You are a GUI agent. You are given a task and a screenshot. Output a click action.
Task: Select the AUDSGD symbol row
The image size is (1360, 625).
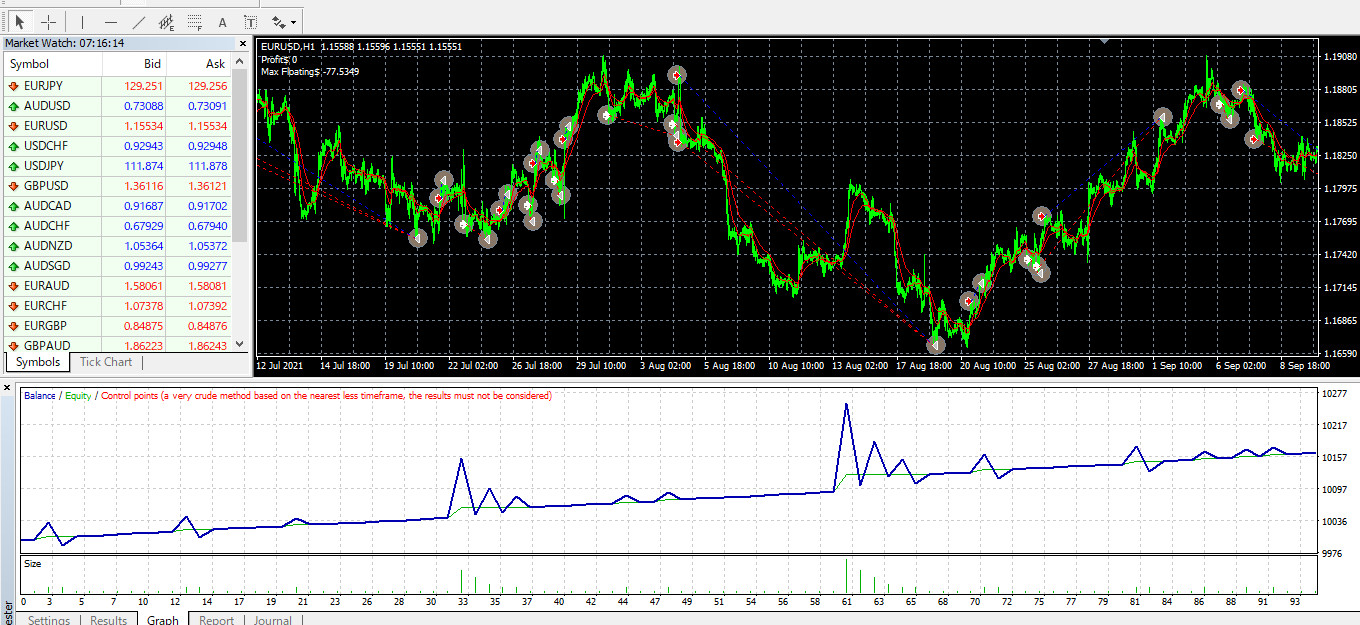click(x=117, y=266)
